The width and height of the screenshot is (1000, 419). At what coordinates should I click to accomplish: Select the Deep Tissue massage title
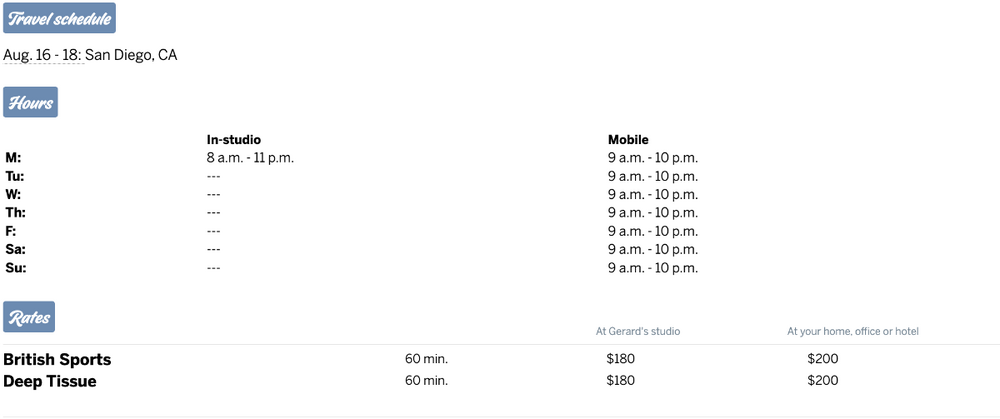pyautogui.click(x=50, y=381)
